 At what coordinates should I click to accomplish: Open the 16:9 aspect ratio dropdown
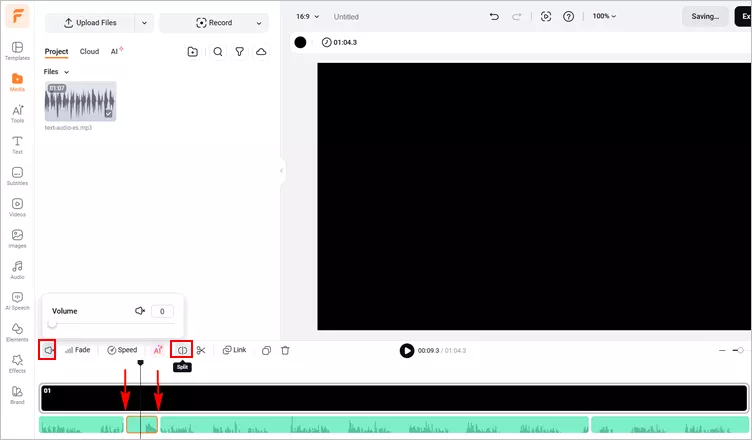coord(307,16)
